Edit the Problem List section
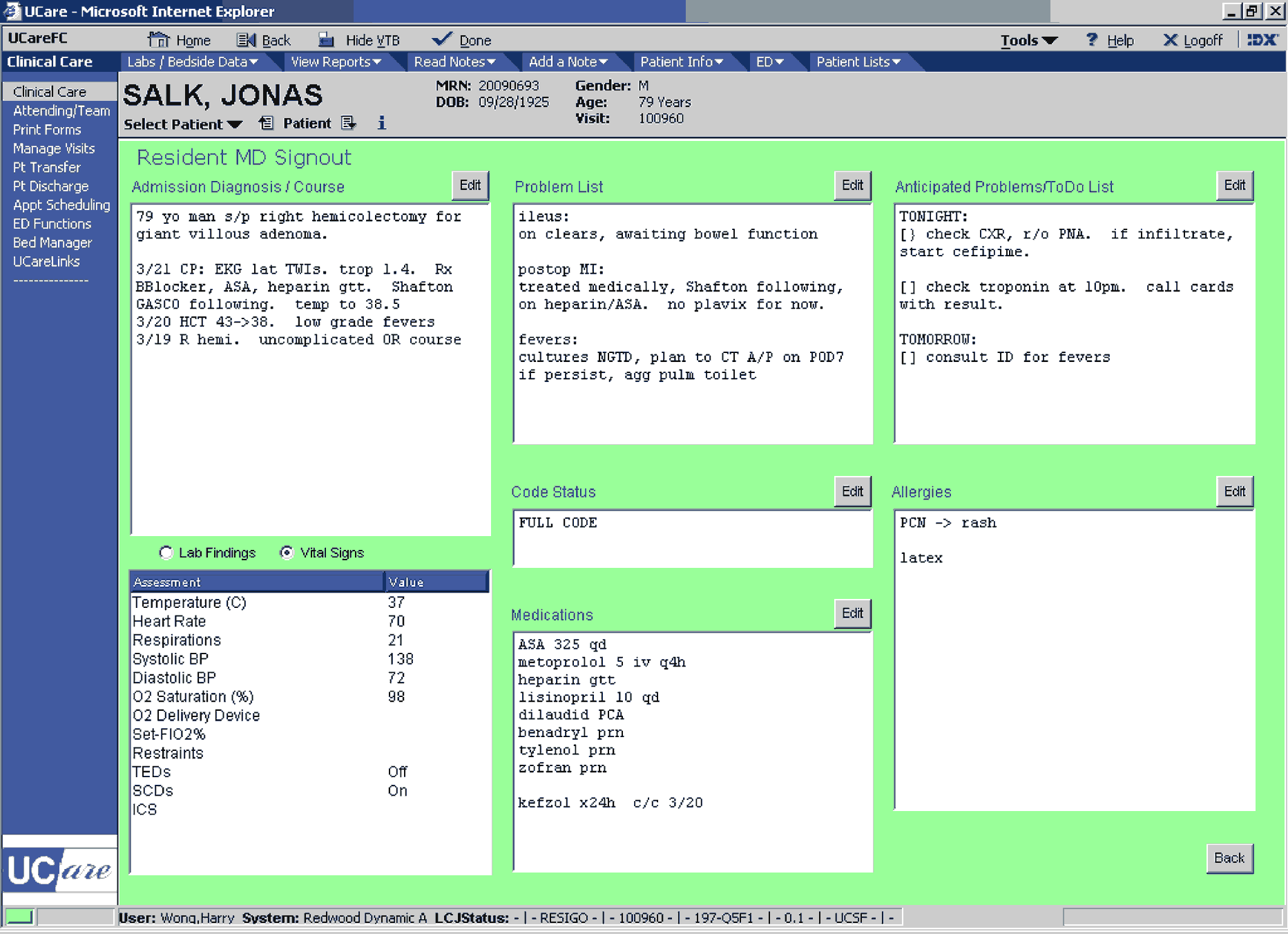1288x934 pixels. point(852,185)
